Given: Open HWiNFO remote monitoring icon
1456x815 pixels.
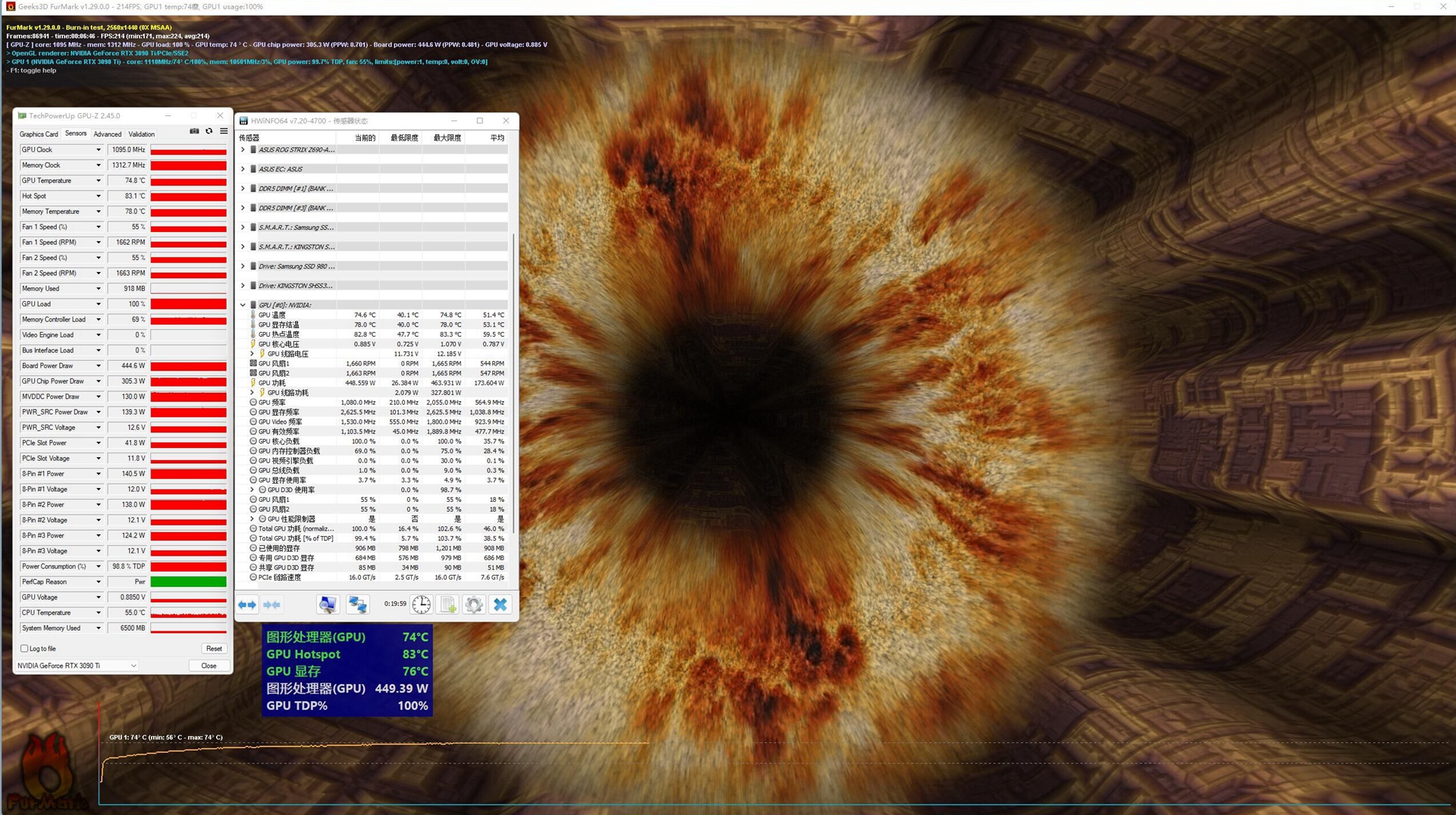Looking at the screenshot, I should coord(358,604).
